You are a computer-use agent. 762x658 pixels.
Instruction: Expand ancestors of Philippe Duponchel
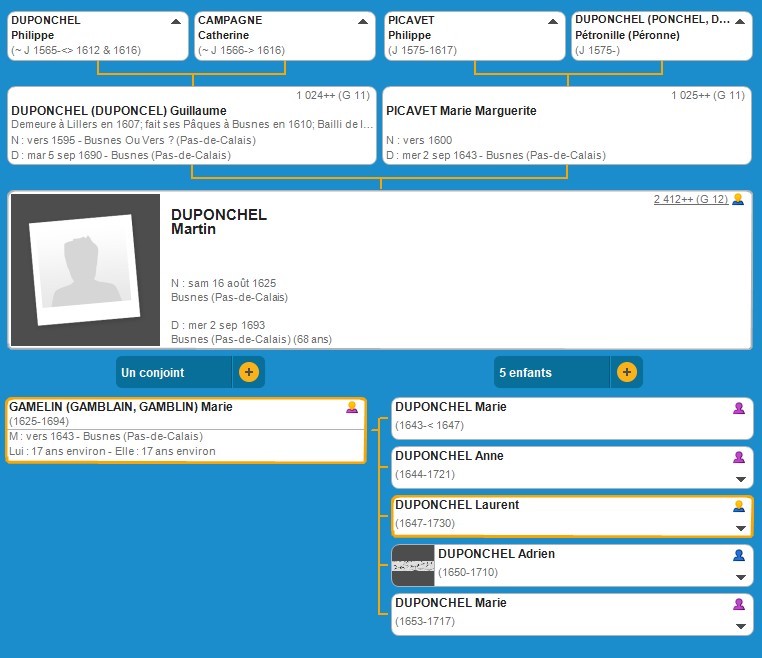tap(177, 21)
